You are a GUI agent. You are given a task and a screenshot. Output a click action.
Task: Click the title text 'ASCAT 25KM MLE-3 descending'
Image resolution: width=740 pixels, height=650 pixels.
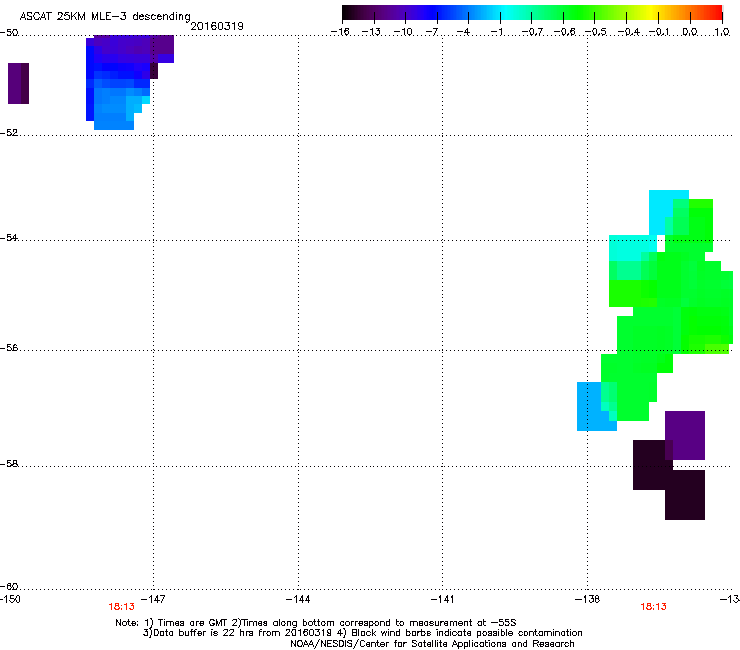pyautogui.click(x=105, y=16)
